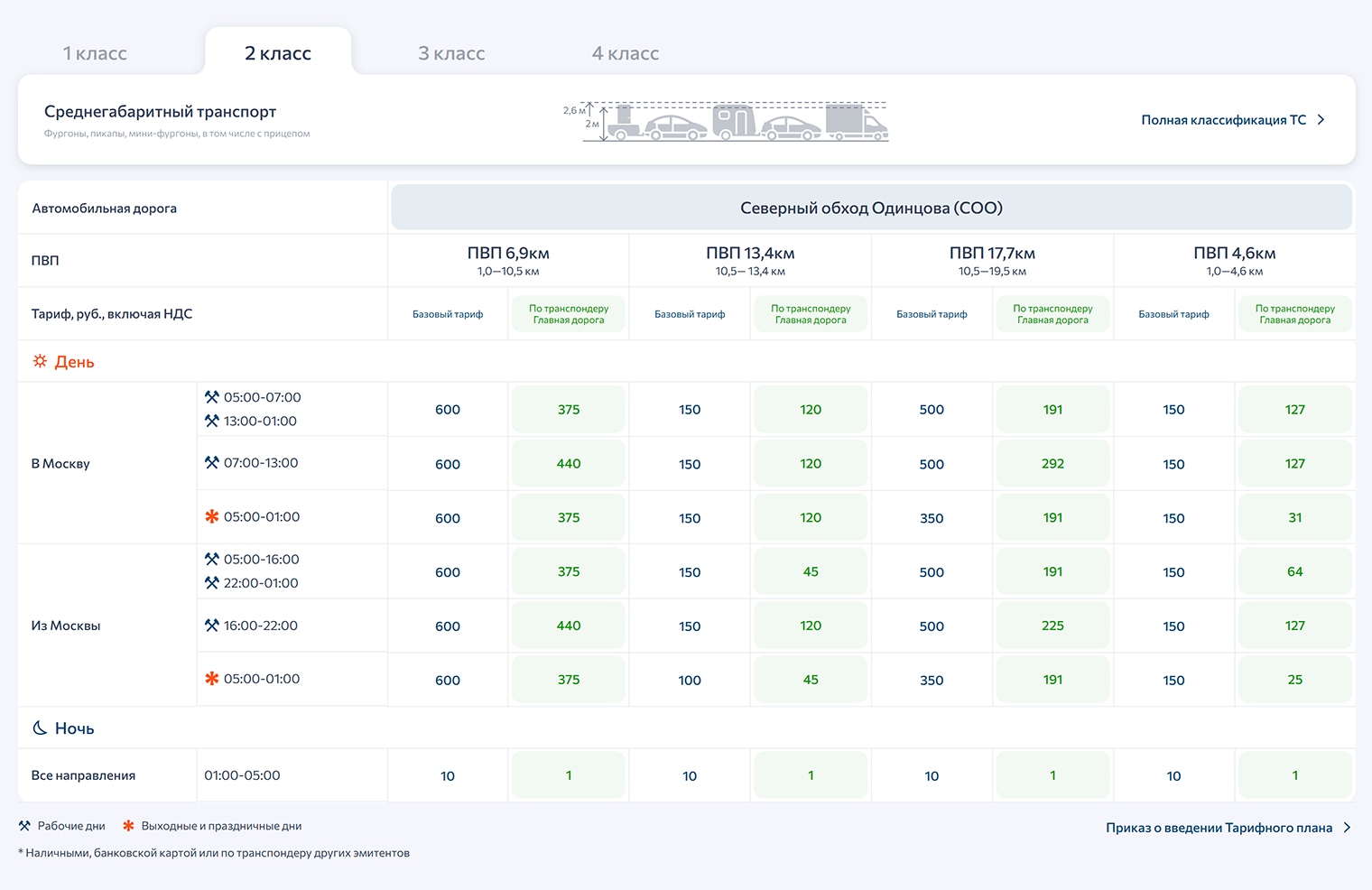Open the Приказ о введении Тарифного плана link

(x=1219, y=828)
